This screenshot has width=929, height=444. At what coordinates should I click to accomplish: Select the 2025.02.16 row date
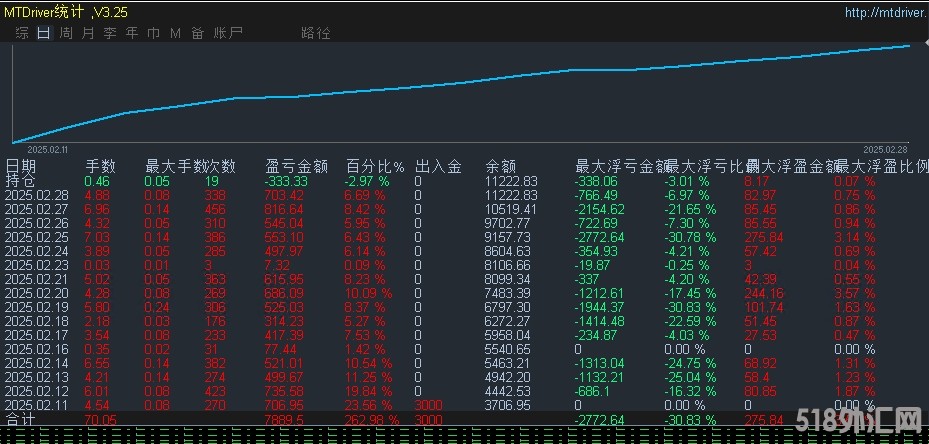(37, 350)
